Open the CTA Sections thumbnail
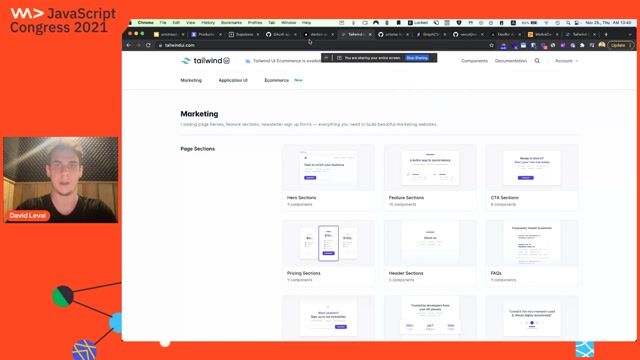640x360 pixels. pos(532,168)
